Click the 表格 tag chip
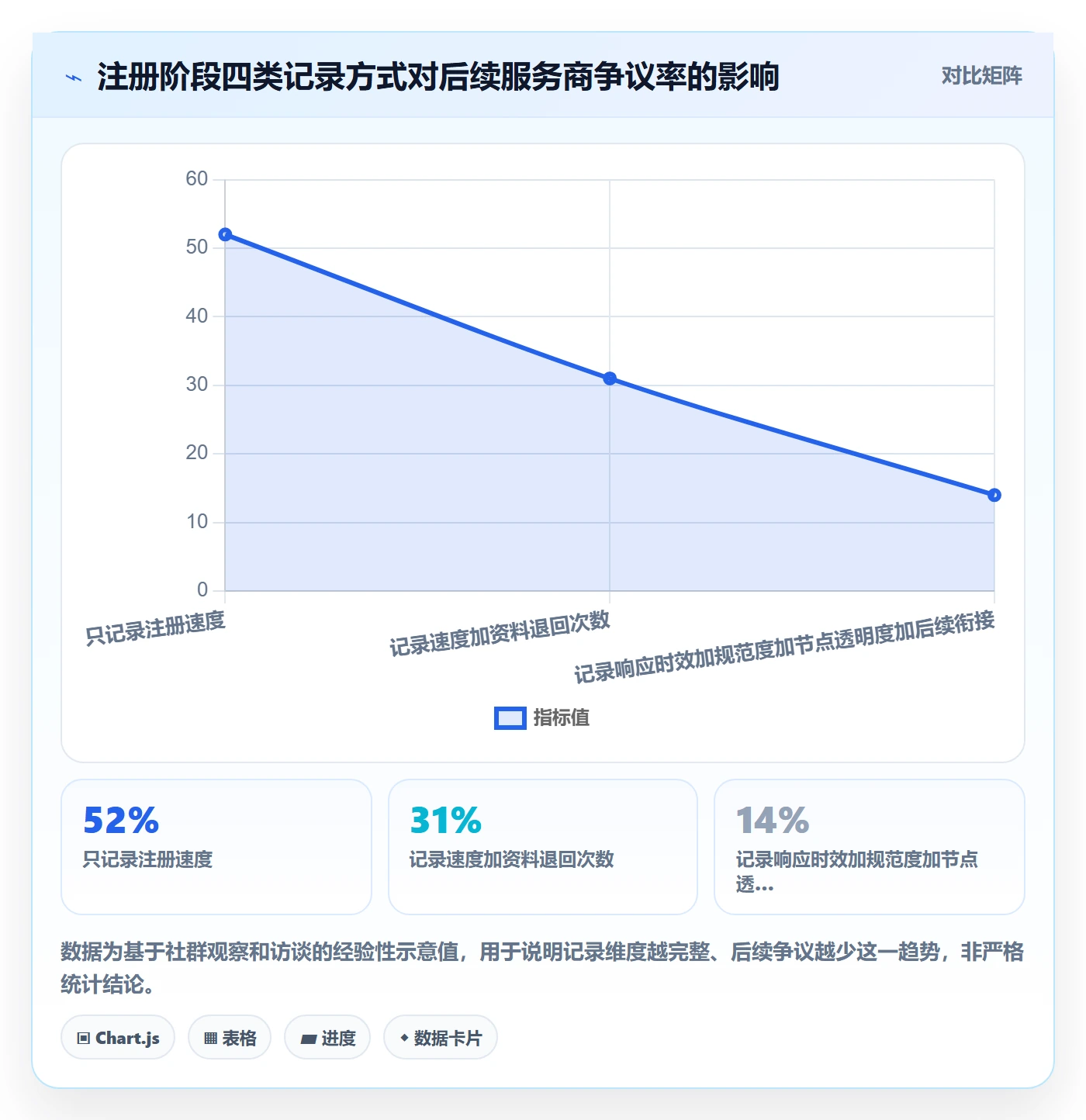This screenshot has height=1120, width=1086. (x=230, y=1038)
